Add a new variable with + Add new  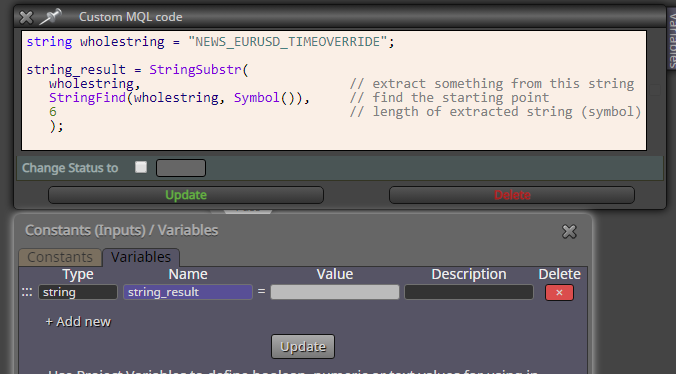[x=78, y=322]
